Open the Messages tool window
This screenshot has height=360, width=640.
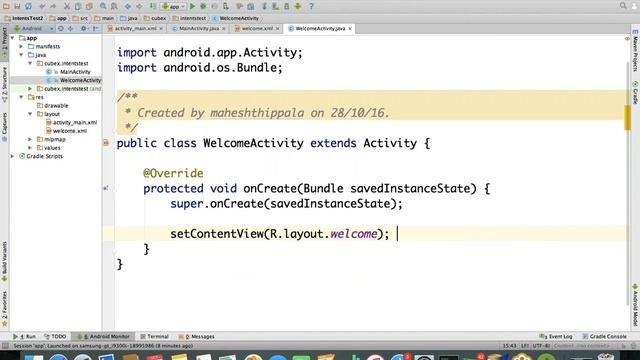196,337
